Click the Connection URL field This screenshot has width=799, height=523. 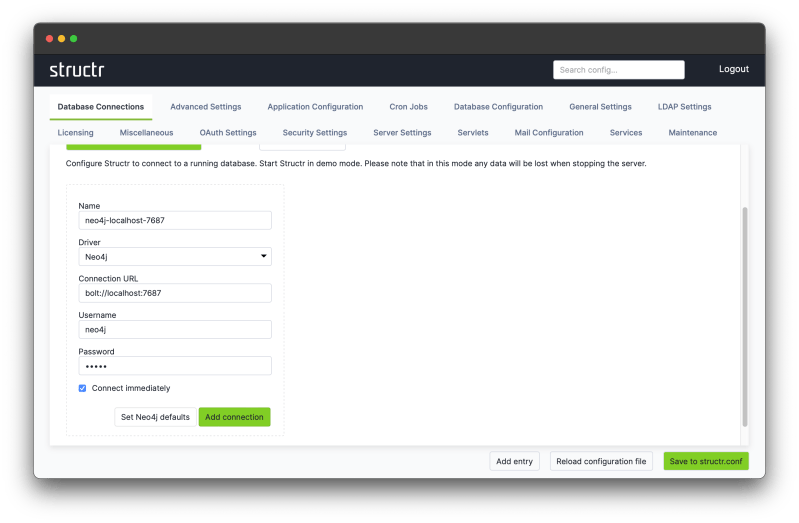(x=175, y=293)
